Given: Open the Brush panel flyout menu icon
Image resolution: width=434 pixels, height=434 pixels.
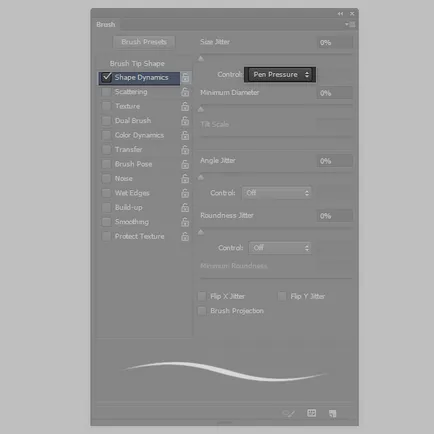Looking at the screenshot, I should [x=350, y=24].
